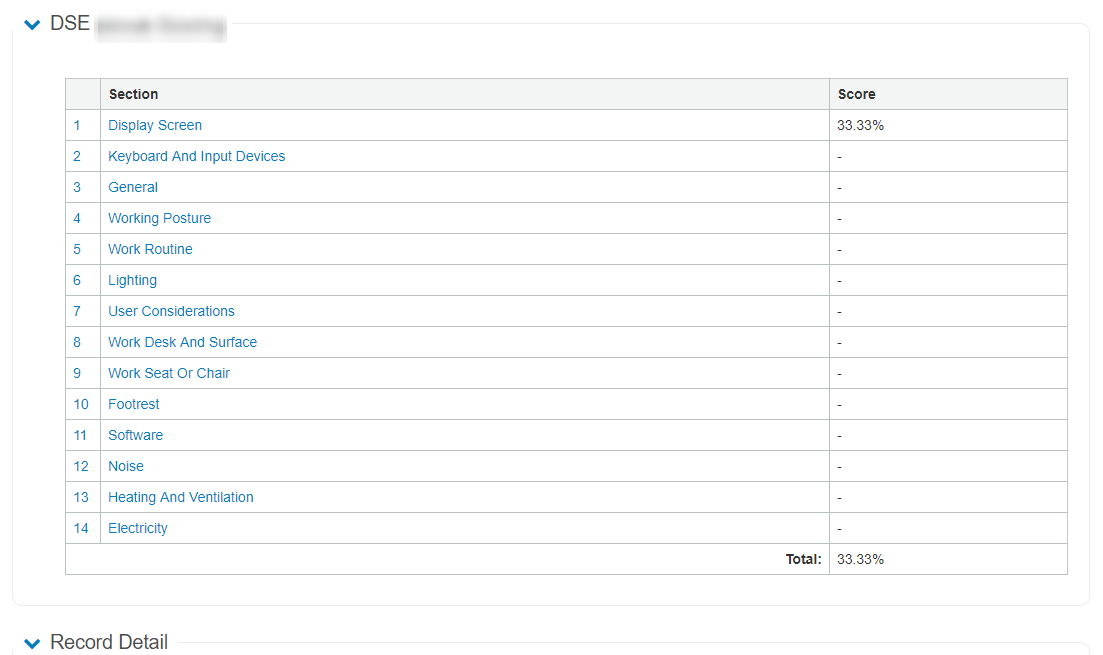Screen dimensions: 1103x655
Task: Click the Heating And Ventilation link
Action: point(180,497)
